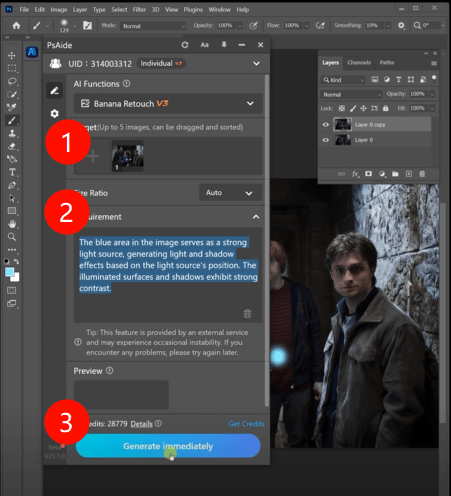Toggle pixel layer filter
Screen dimensions: 451x496
point(375,80)
